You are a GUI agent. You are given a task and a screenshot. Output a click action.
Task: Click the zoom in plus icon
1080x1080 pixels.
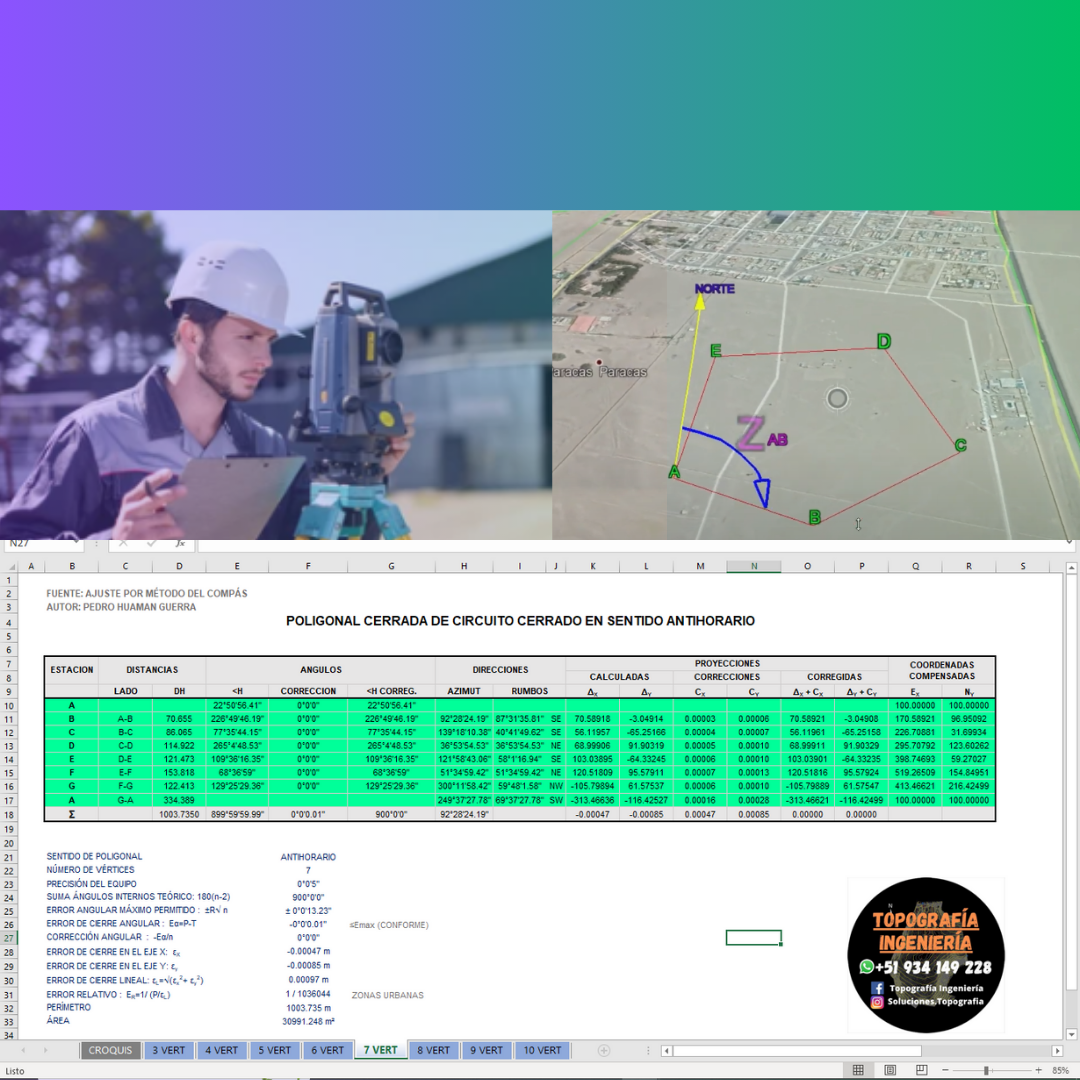click(x=1039, y=1070)
